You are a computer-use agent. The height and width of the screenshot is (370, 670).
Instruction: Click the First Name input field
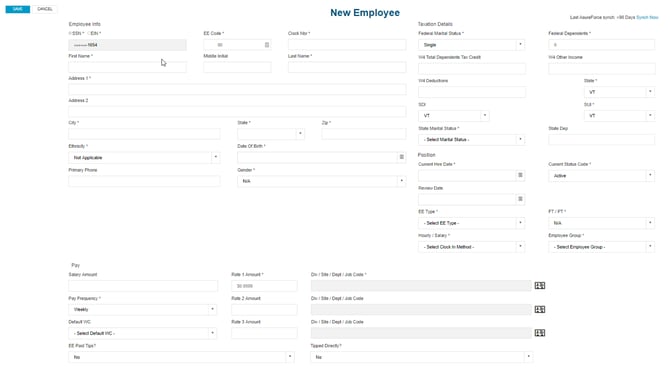tap(127, 67)
